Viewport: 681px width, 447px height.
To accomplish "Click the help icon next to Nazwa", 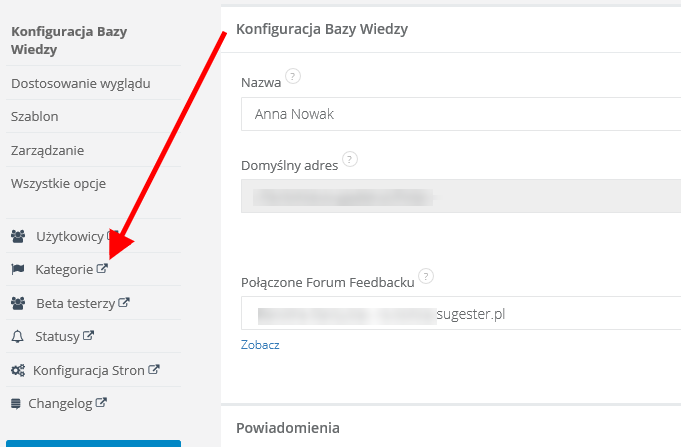I will tap(293, 76).
